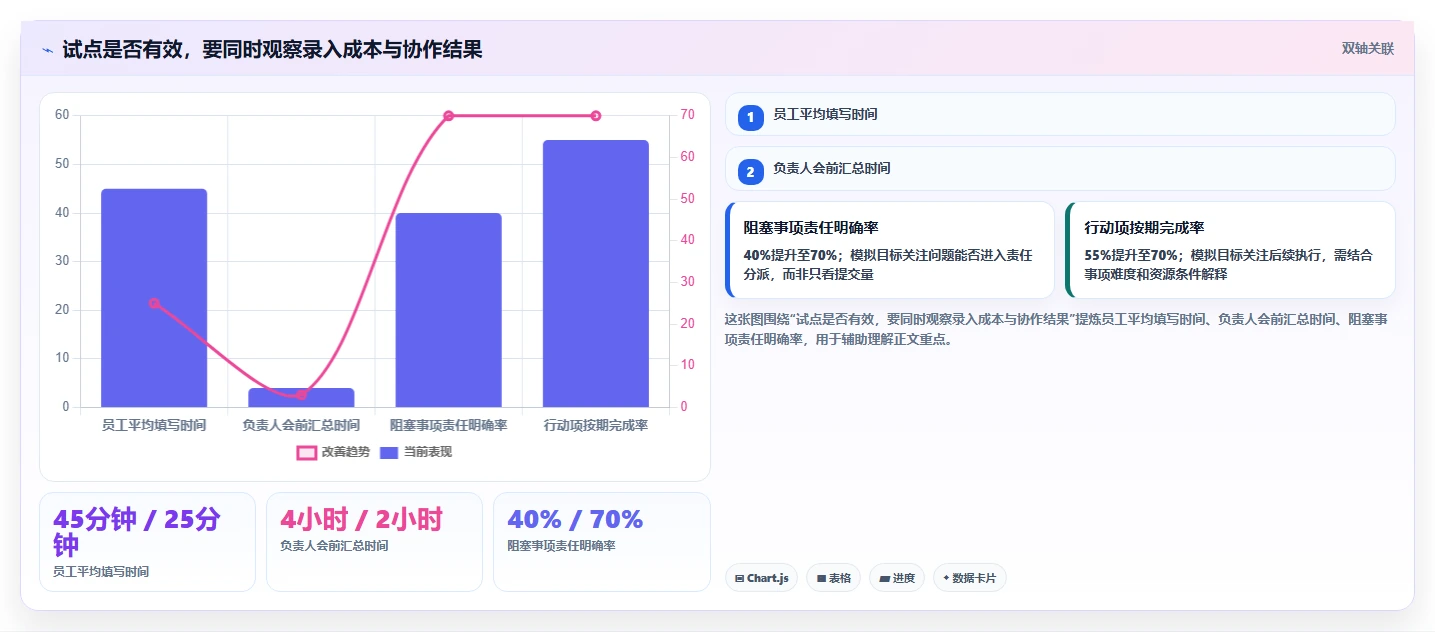Toggle the 改善趋势 legend entry

(333, 452)
